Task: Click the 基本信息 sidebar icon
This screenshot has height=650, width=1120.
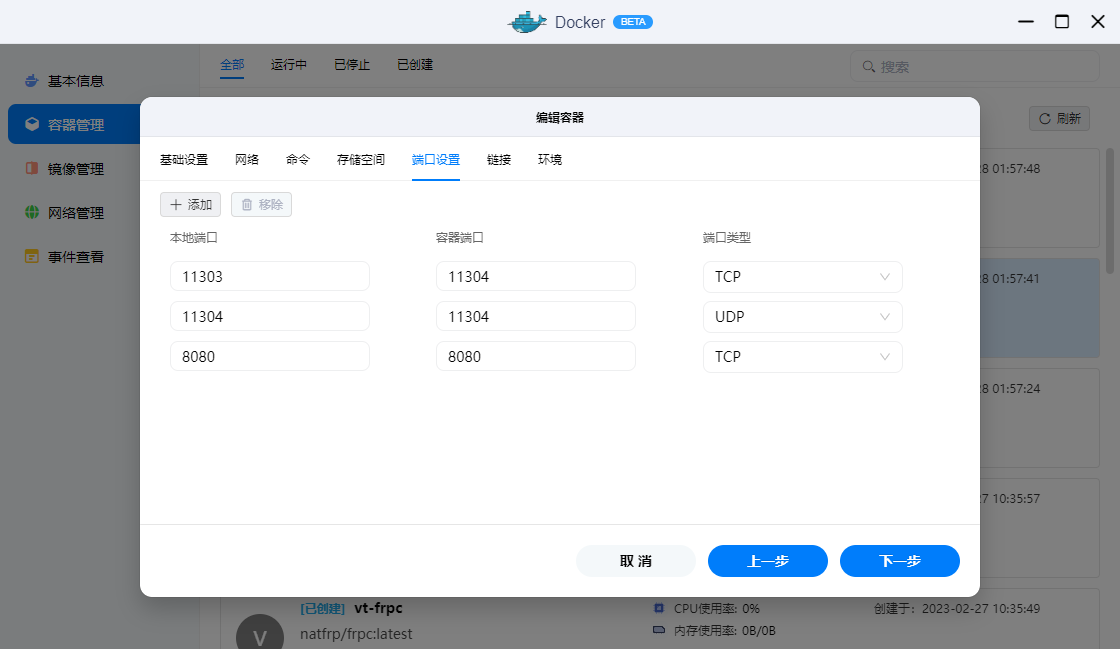Action: click(x=31, y=81)
